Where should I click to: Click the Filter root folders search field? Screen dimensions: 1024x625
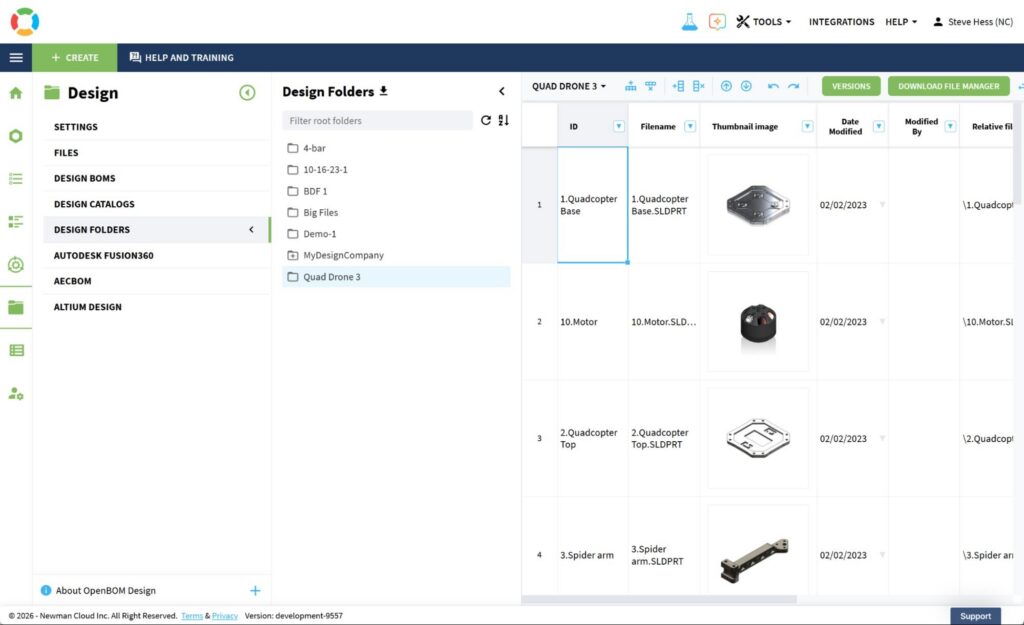[x=377, y=120]
